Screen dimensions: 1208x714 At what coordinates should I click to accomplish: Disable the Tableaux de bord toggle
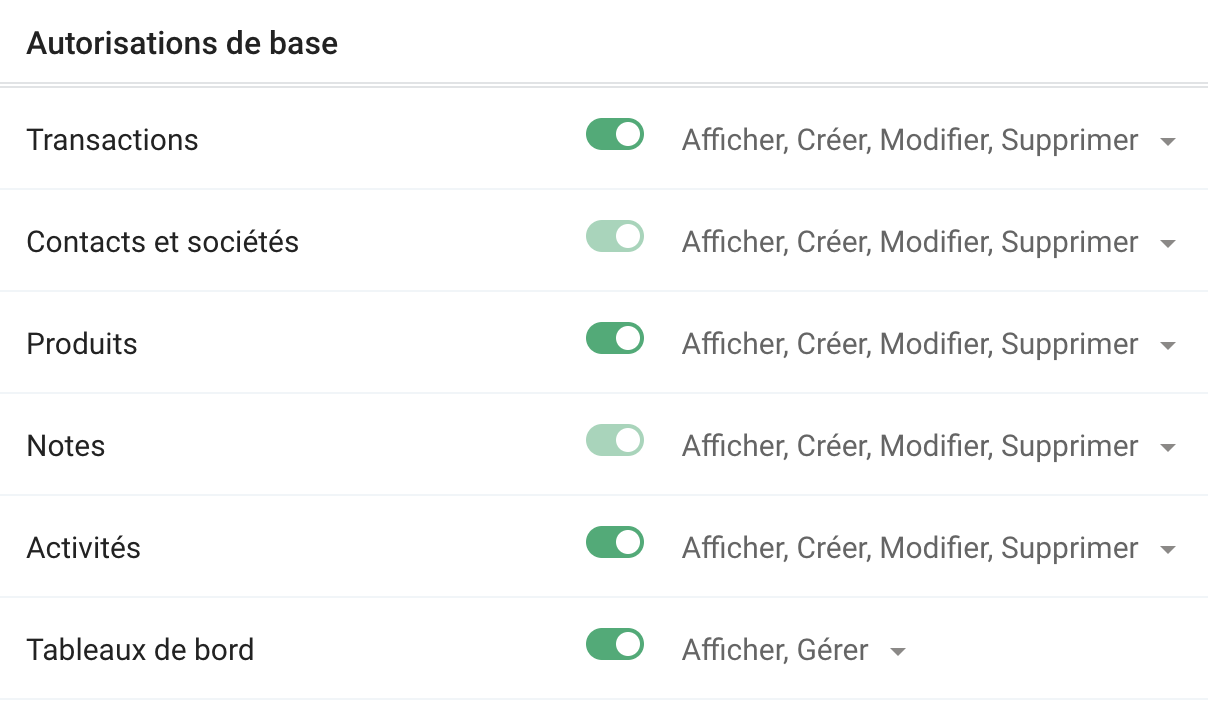click(x=614, y=645)
